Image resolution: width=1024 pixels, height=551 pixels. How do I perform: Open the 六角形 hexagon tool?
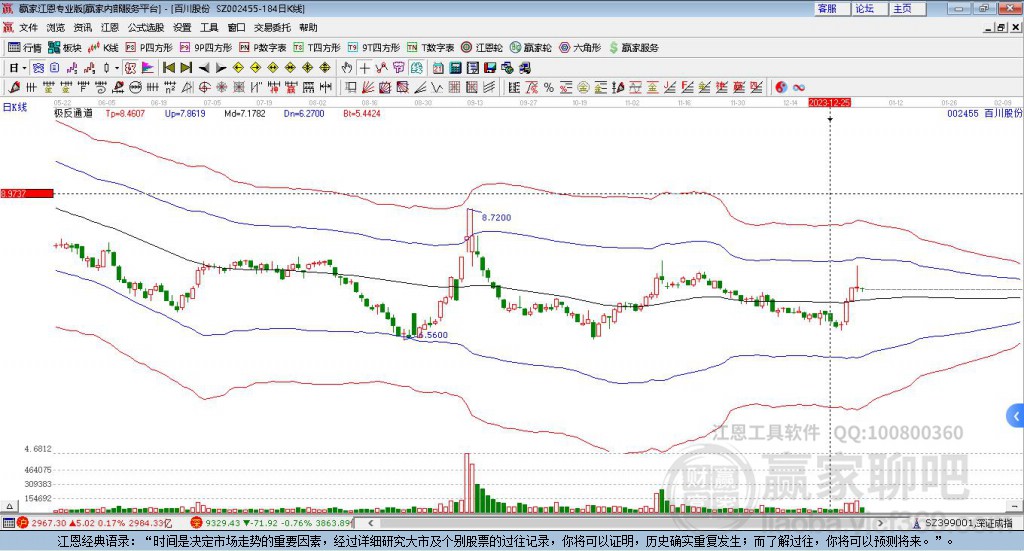580,48
